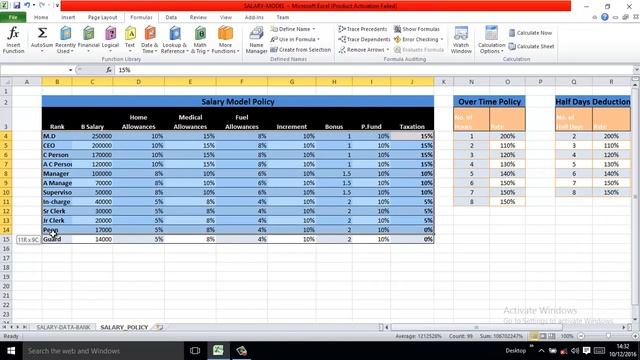Switch to the Data ribbon tab
The image size is (640, 360).
pos(171,17)
